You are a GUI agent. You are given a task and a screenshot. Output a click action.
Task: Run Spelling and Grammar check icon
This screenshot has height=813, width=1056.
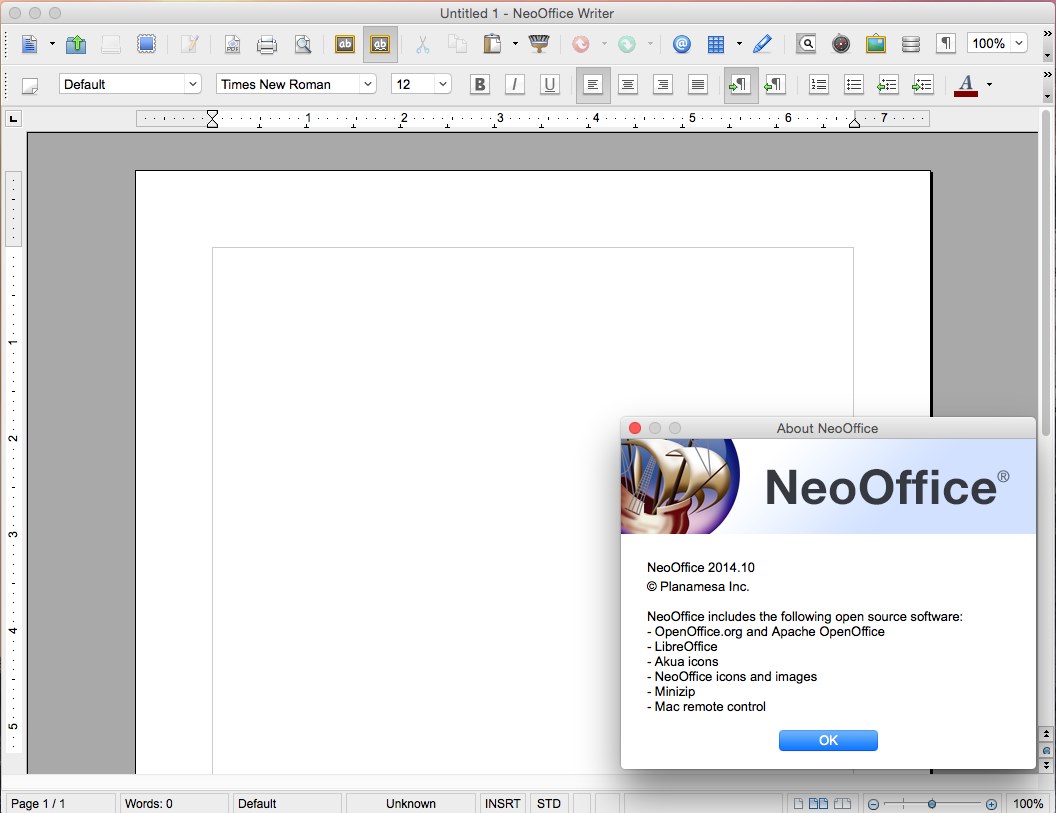click(345, 44)
